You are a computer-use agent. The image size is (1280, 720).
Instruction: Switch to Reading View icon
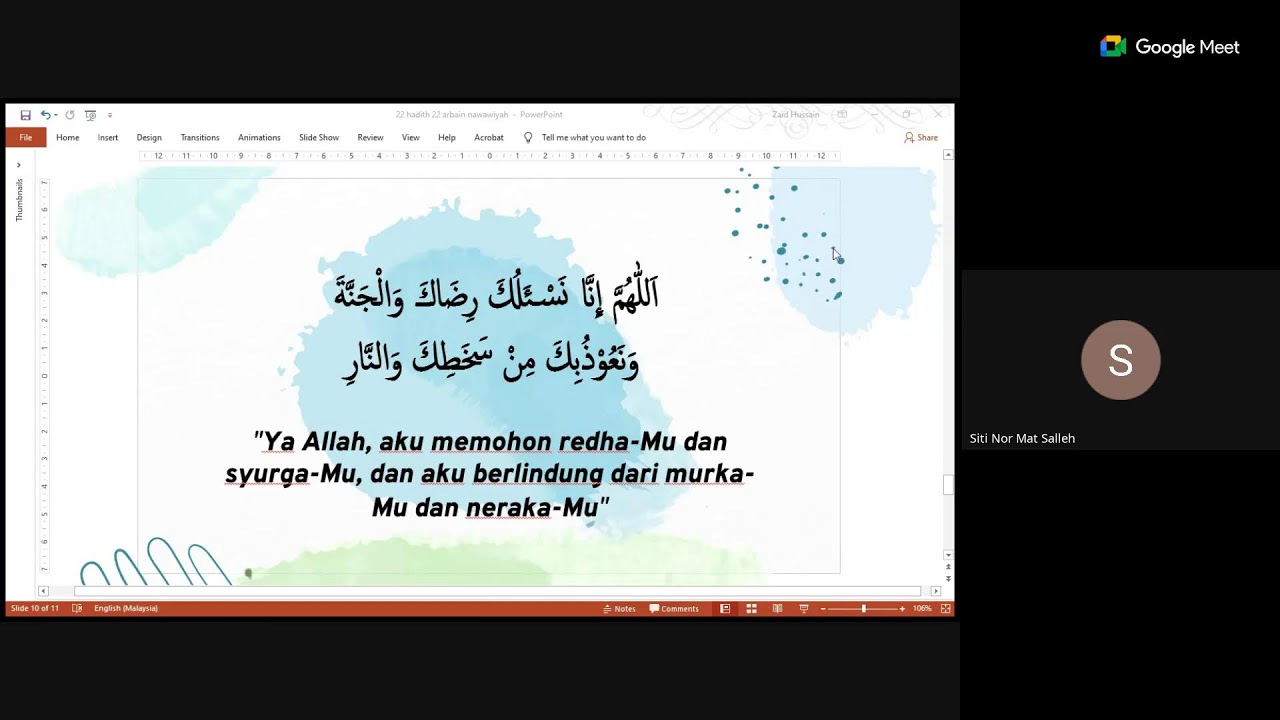tap(777, 609)
